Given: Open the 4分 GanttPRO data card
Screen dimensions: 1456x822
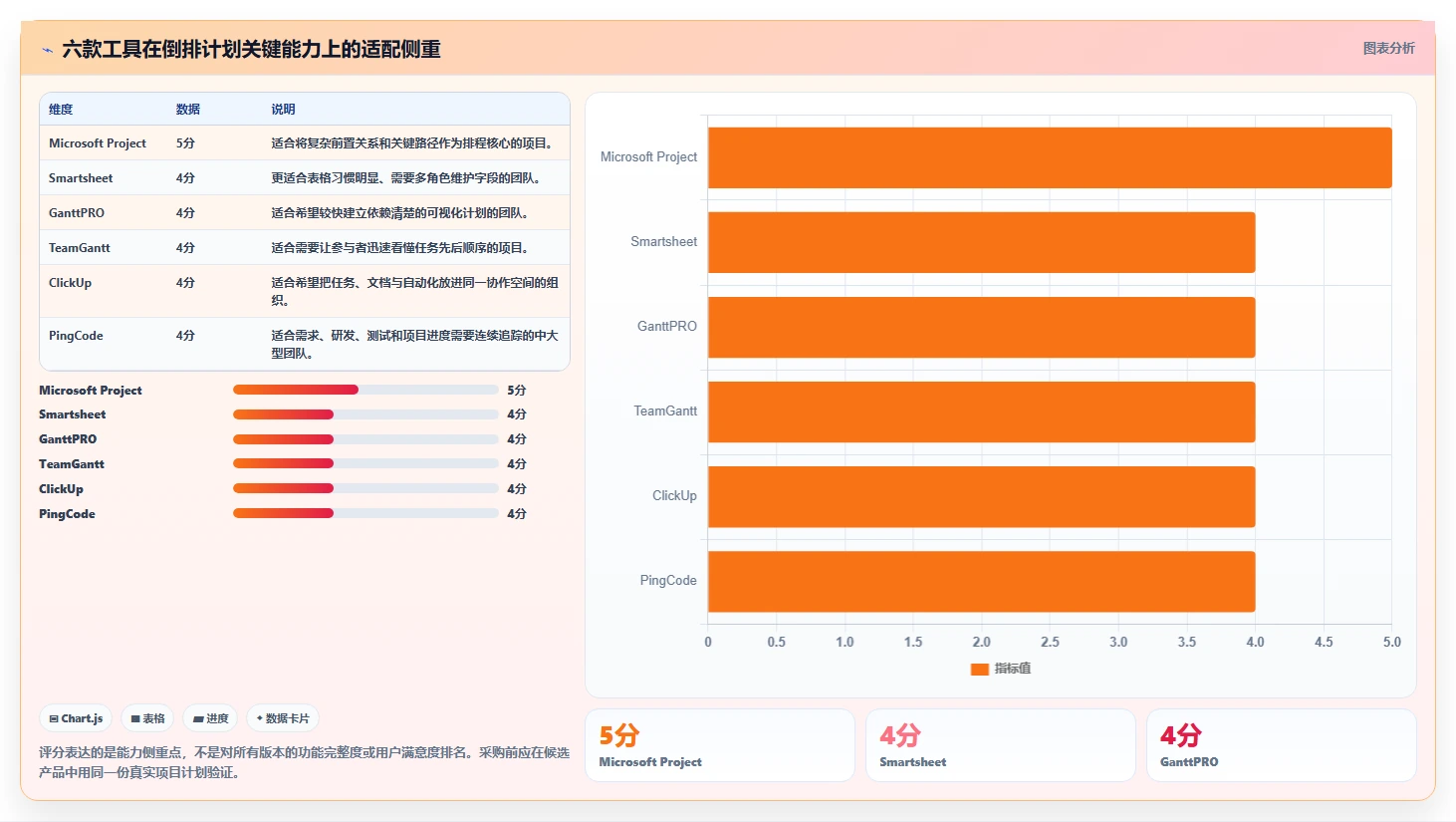Looking at the screenshot, I should pyautogui.click(x=1282, y=745).
